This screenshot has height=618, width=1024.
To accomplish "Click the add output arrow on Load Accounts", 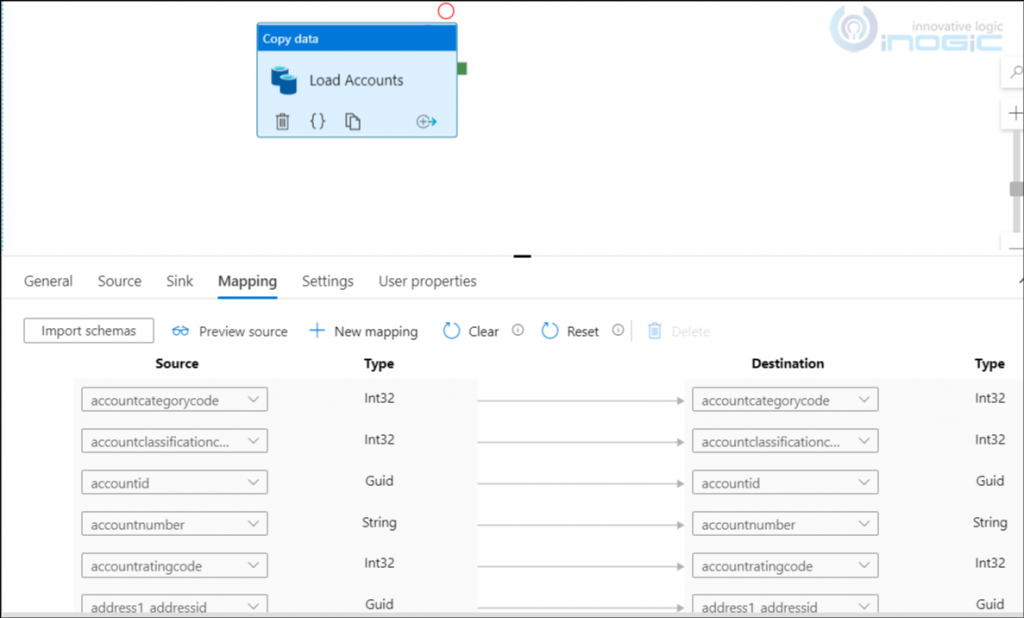I will (426, 121).
